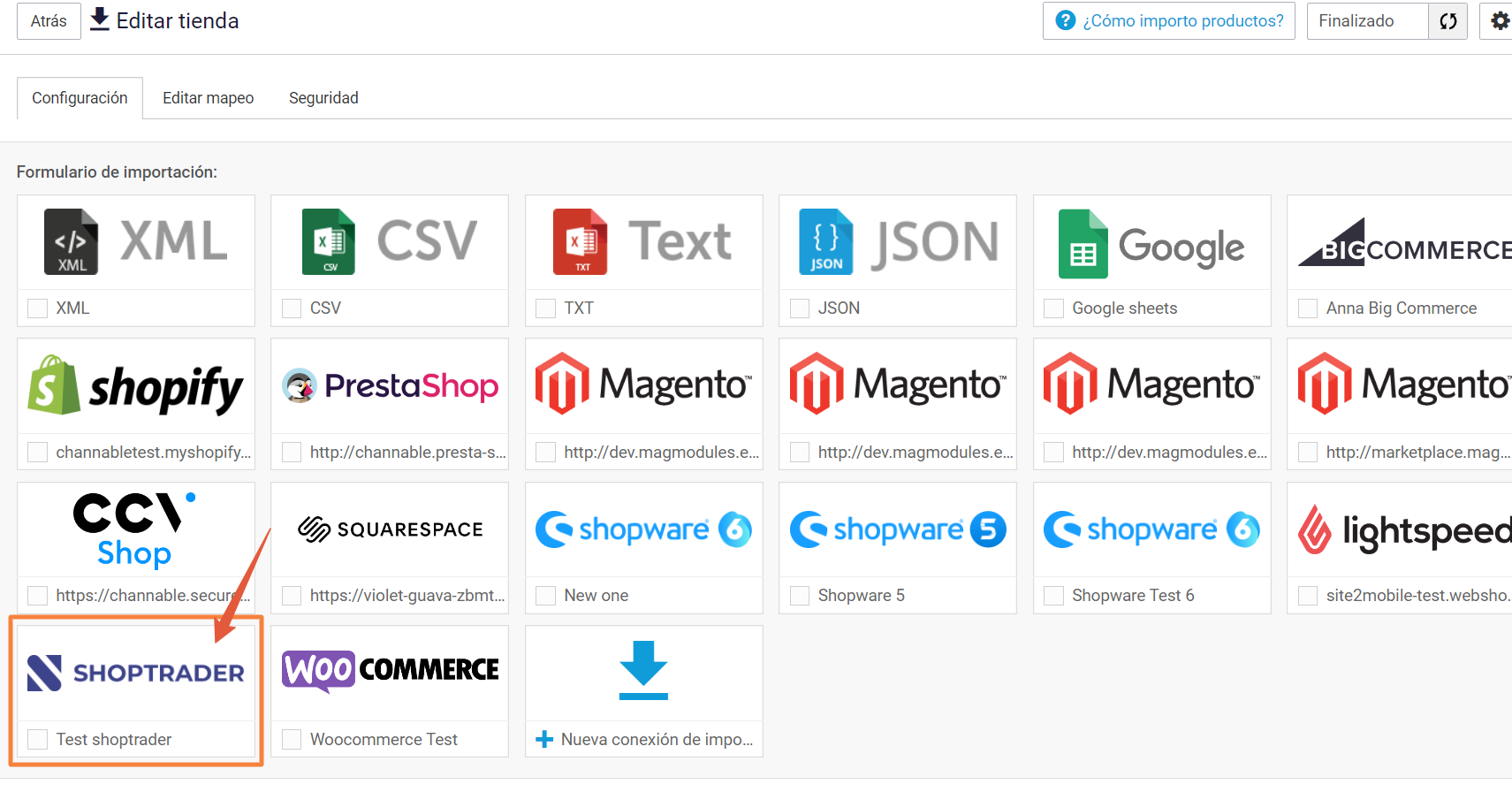Tick the Shopware 5 checkbox
This screenshot has height=792, width=1512.
(x=800, y=596)
